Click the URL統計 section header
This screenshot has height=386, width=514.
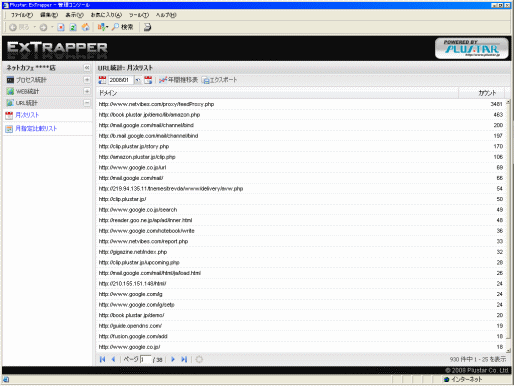point(48,103)
